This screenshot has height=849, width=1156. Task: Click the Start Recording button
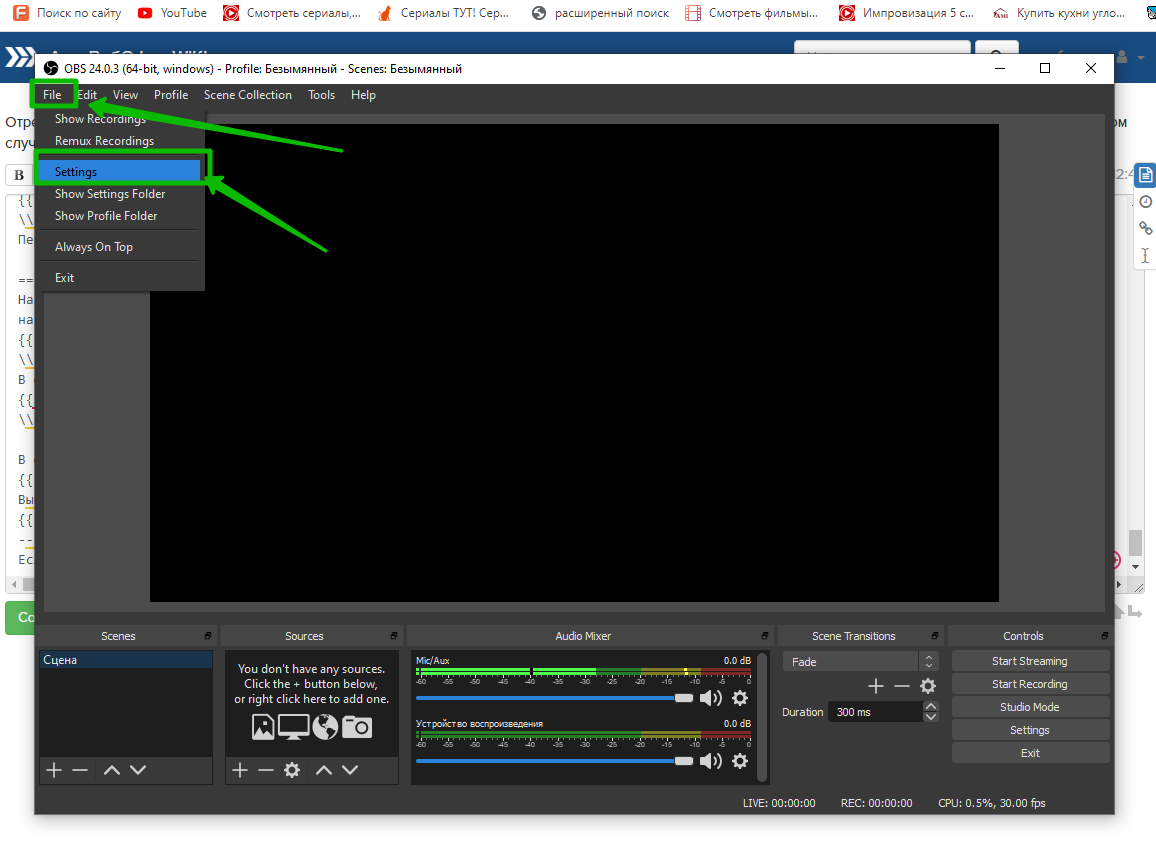coord(1029,684)
